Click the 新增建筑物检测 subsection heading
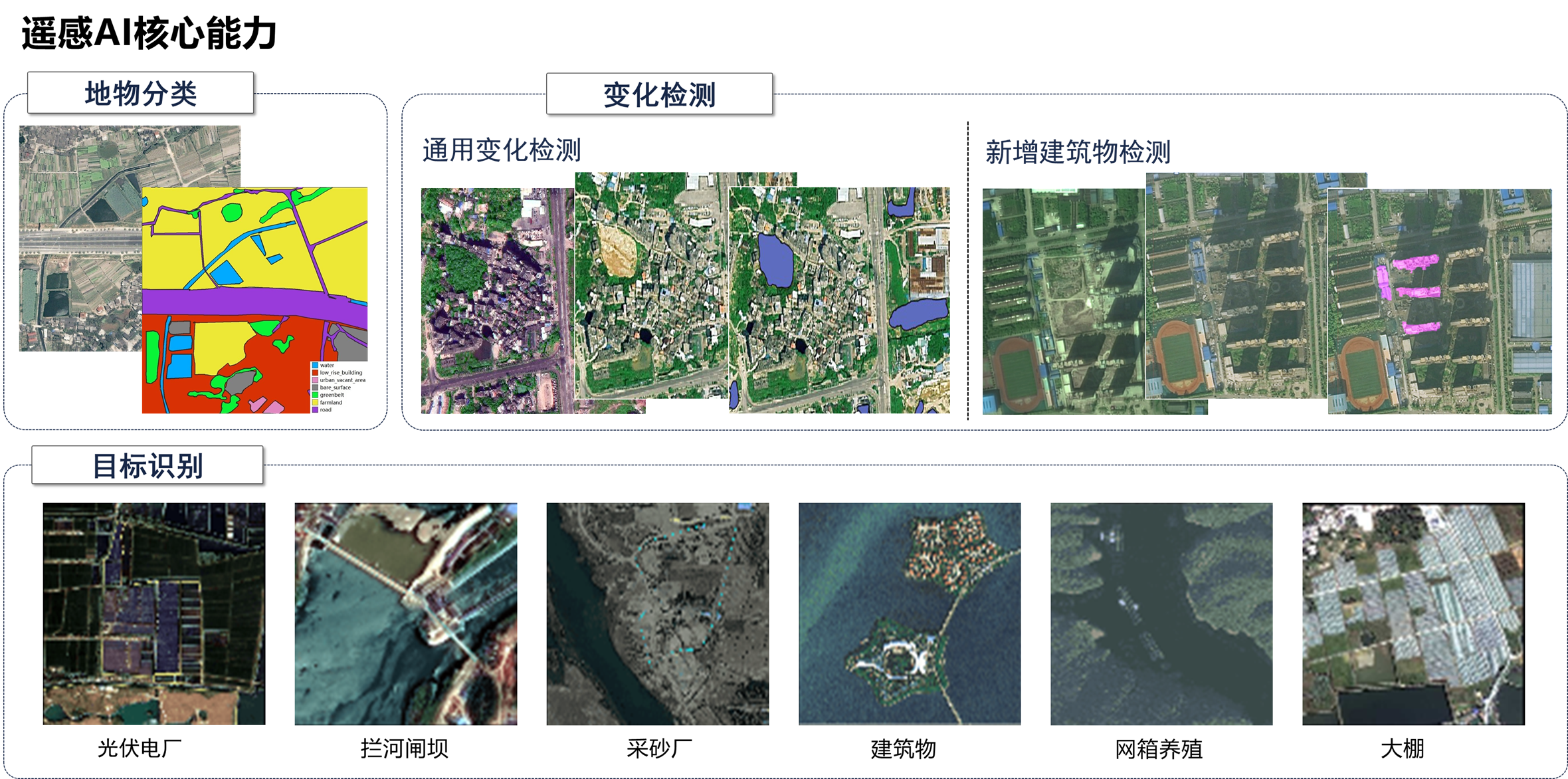 pos(1078,152)
